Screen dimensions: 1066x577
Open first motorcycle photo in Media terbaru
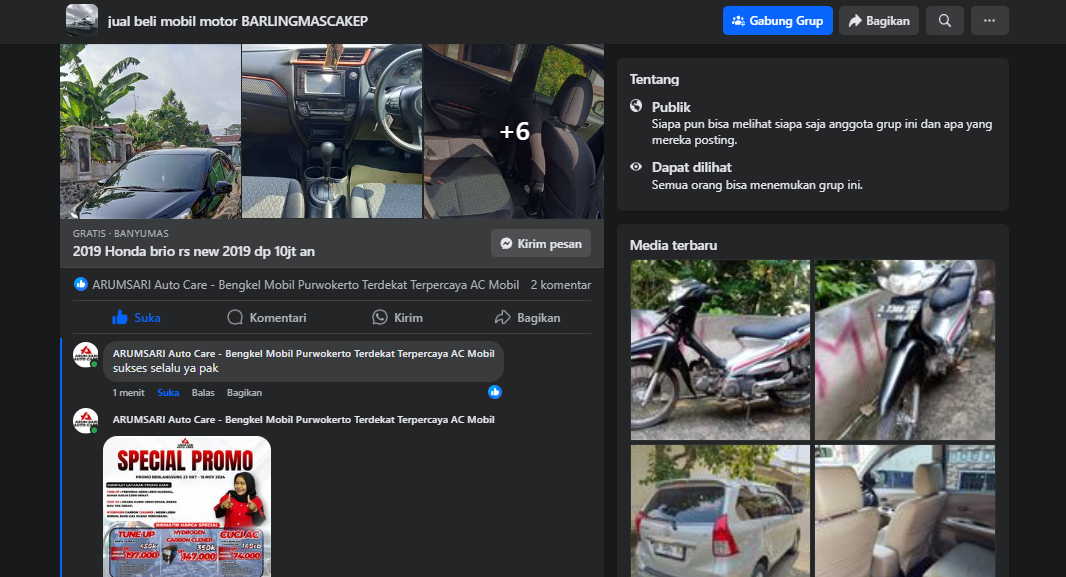pos(720,350)
